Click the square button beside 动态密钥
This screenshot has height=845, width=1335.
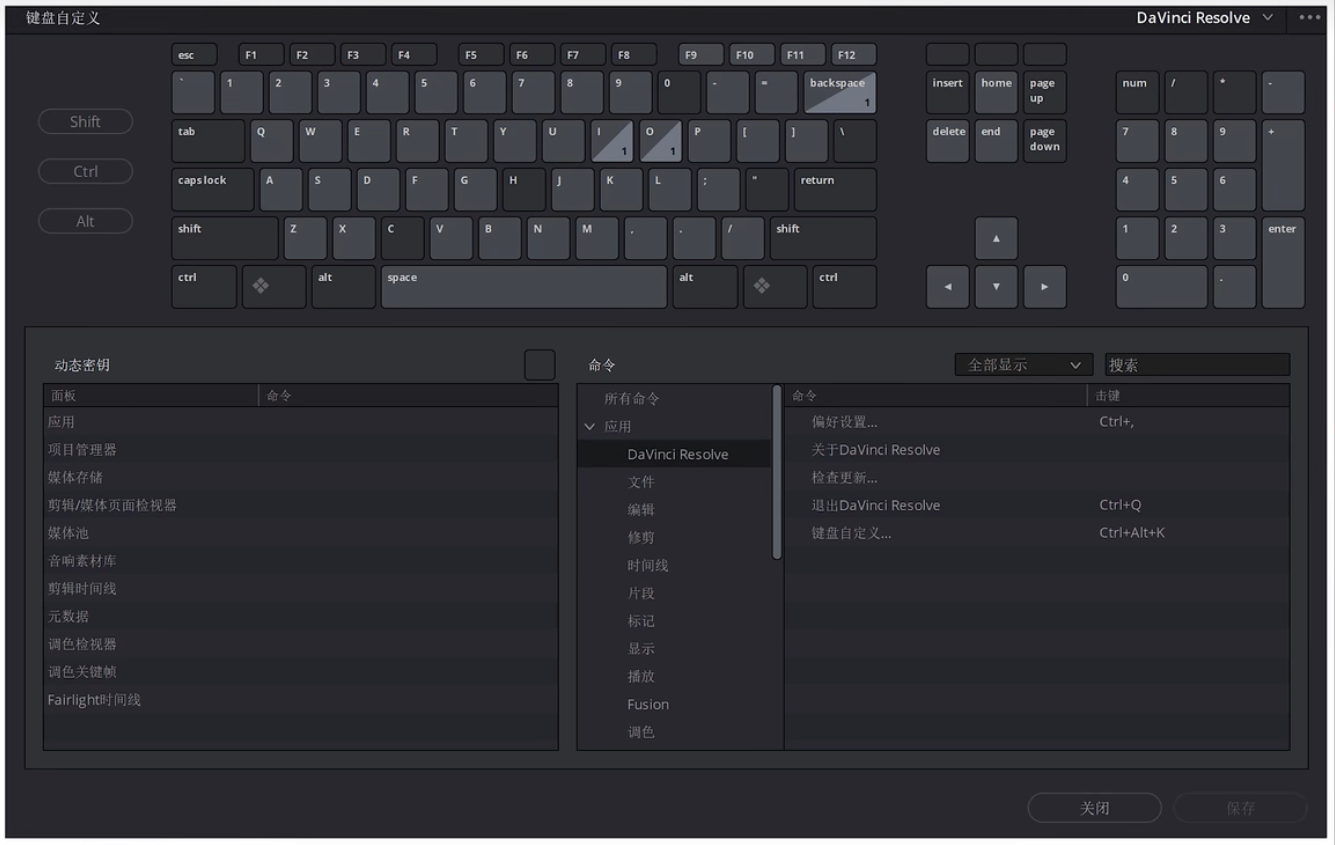(539, 365)
